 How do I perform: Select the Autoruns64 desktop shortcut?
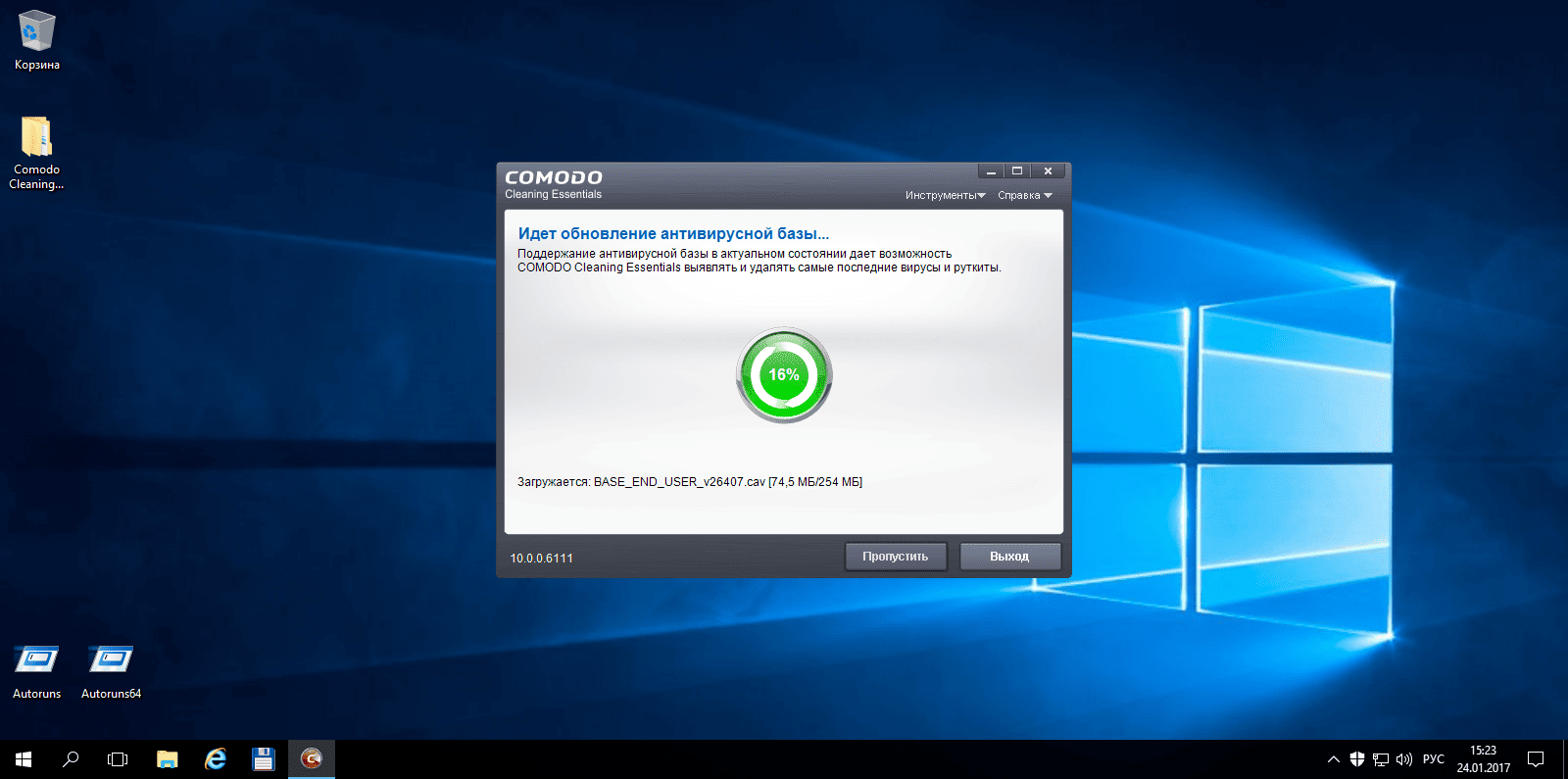[x=111, y=671]
